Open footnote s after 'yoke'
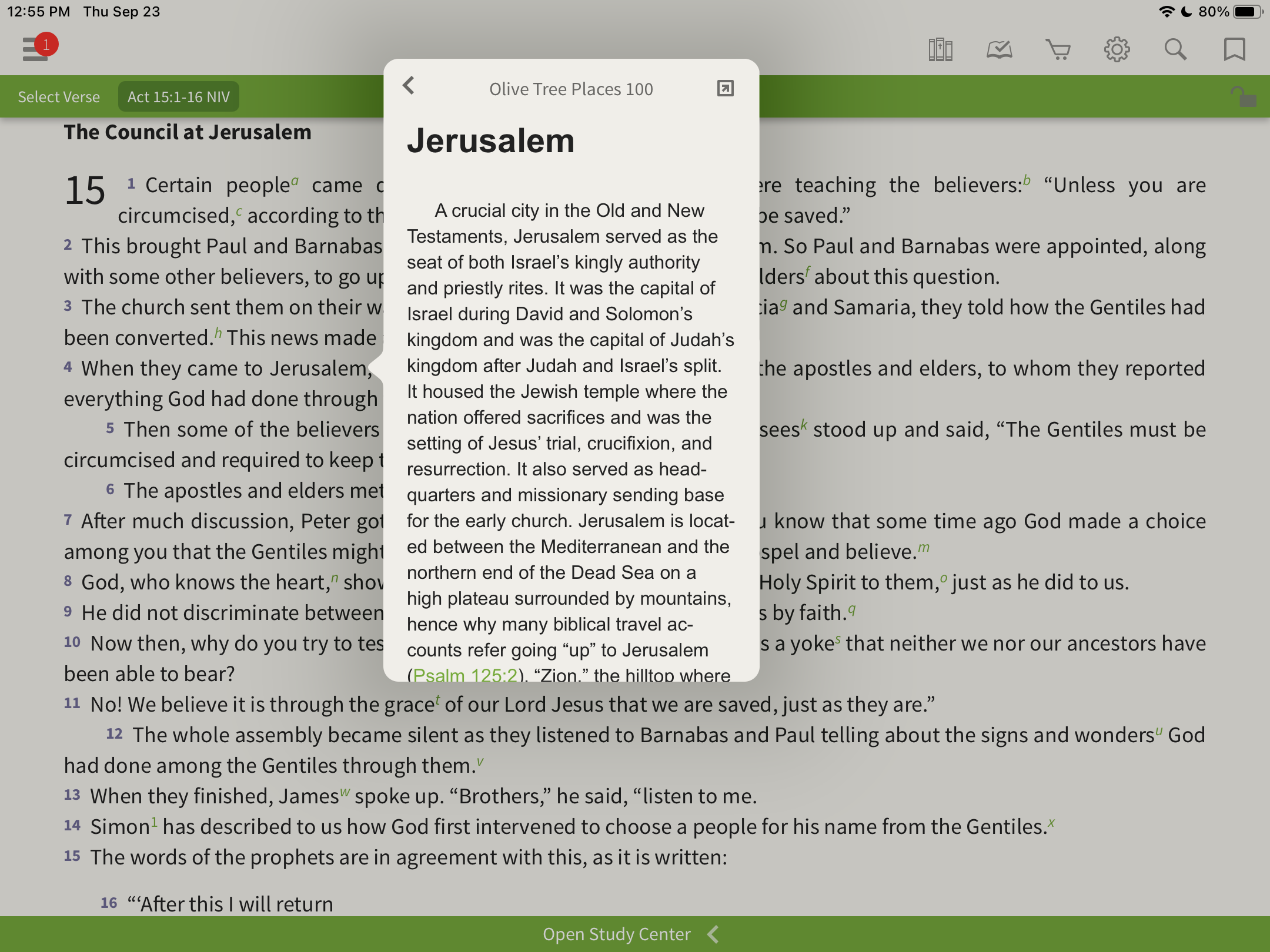The width and height of the screenshot is (1270, 952). click(838, 639)
